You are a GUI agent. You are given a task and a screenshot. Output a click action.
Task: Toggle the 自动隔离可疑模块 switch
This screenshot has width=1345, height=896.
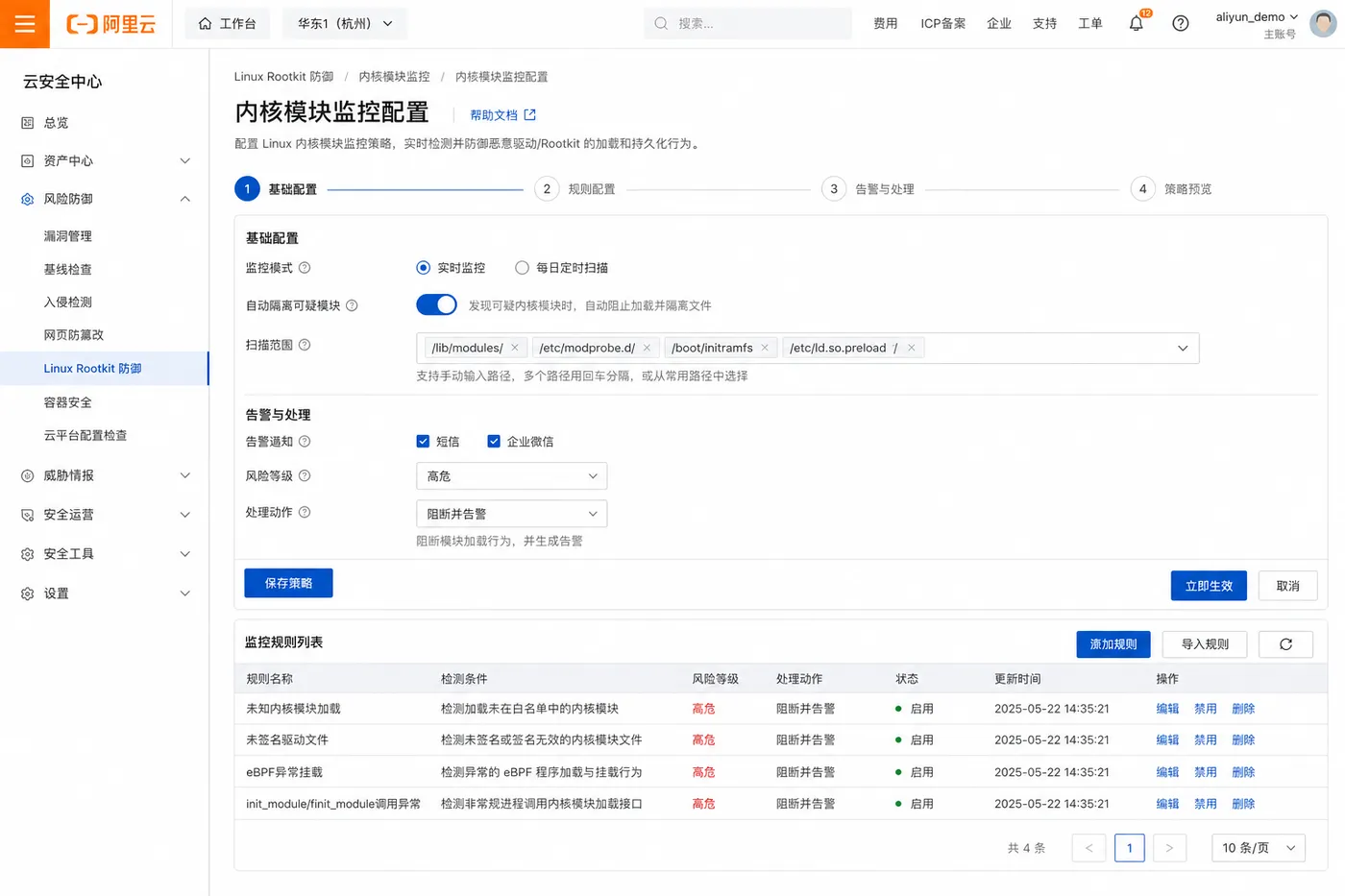point(436,304)
